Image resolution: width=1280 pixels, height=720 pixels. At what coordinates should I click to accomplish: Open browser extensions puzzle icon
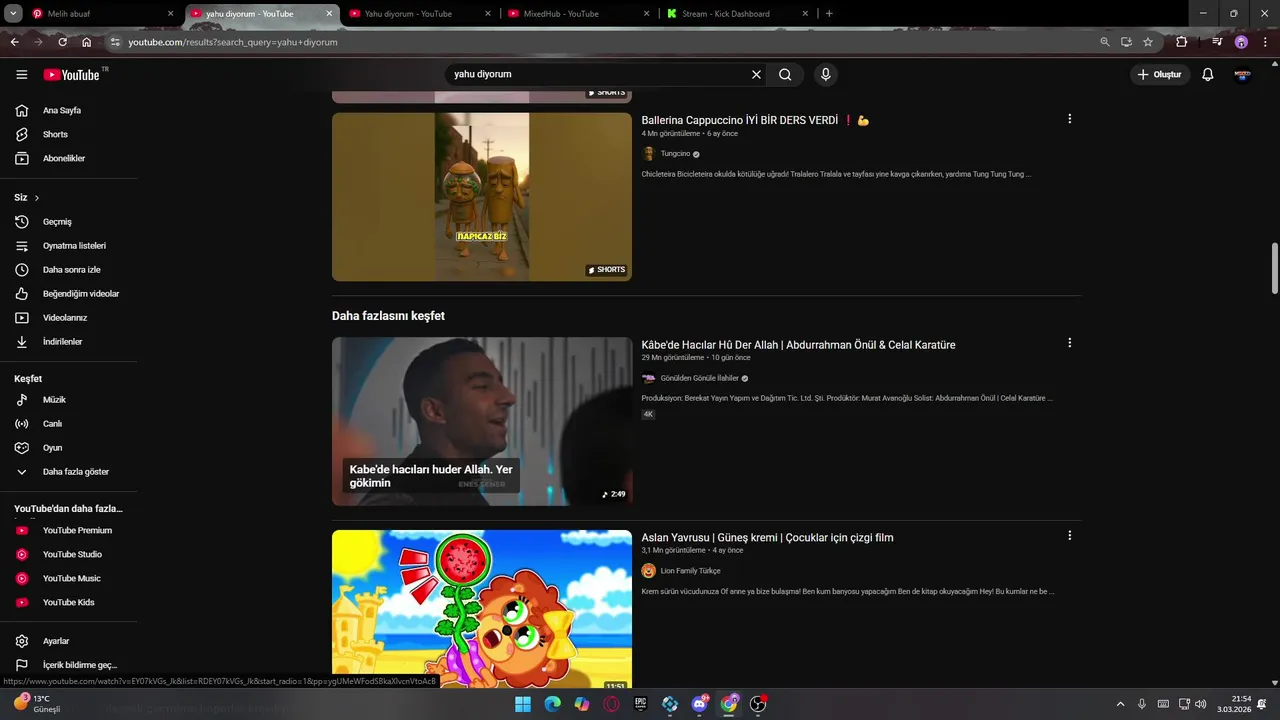(1182, 42)
